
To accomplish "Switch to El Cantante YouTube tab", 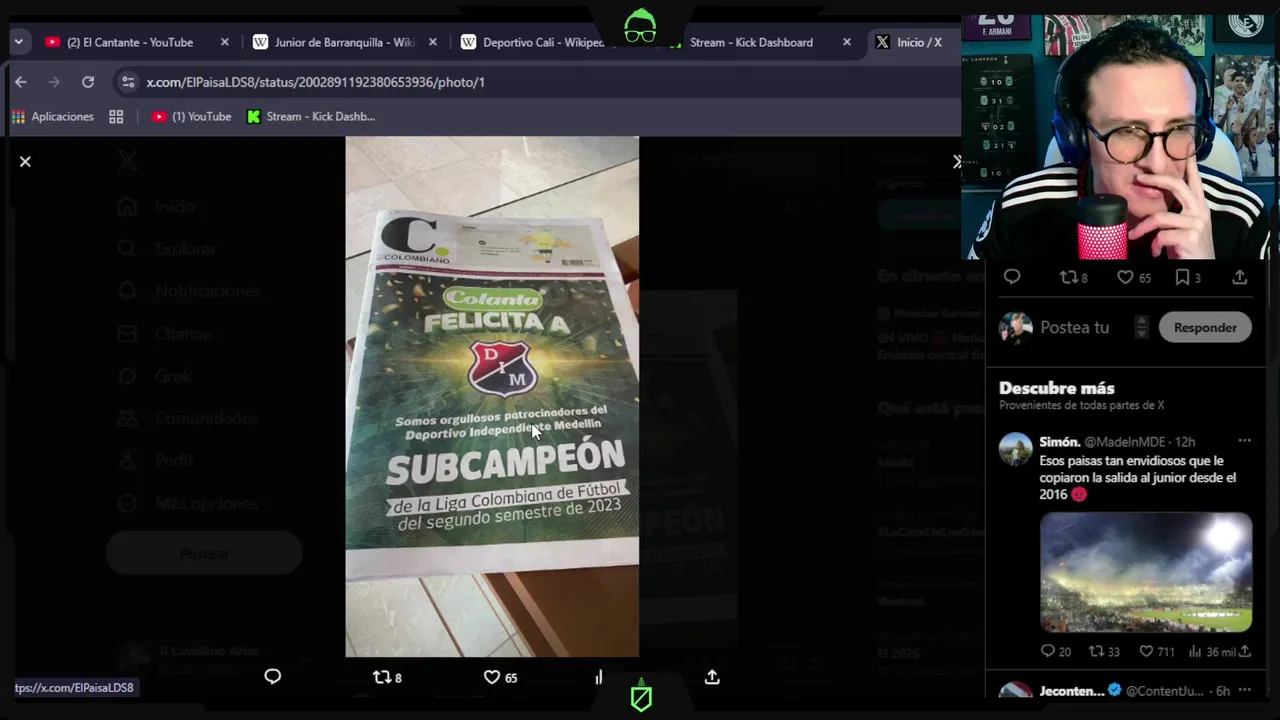I will coord(130,42).
